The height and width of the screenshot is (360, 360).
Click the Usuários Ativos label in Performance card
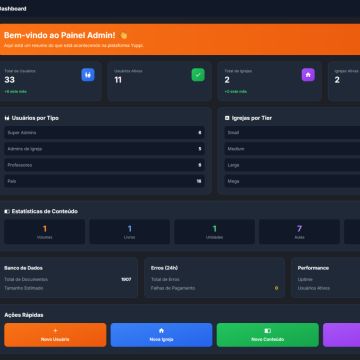click(x=314, y=288)
